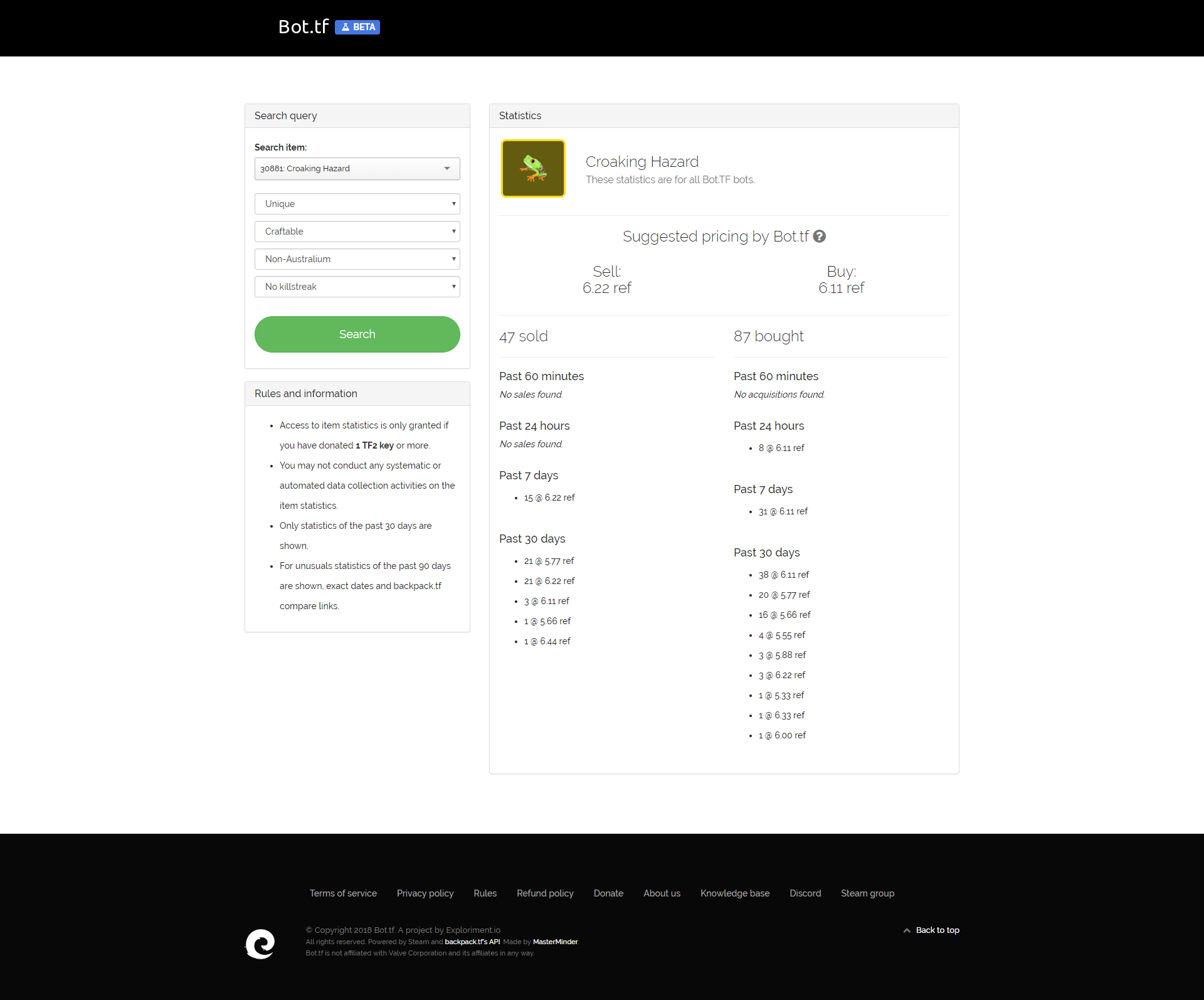Screen dimensions: 1204x1000
Task: Click the help question mark icon
Action: pos(819,237)
